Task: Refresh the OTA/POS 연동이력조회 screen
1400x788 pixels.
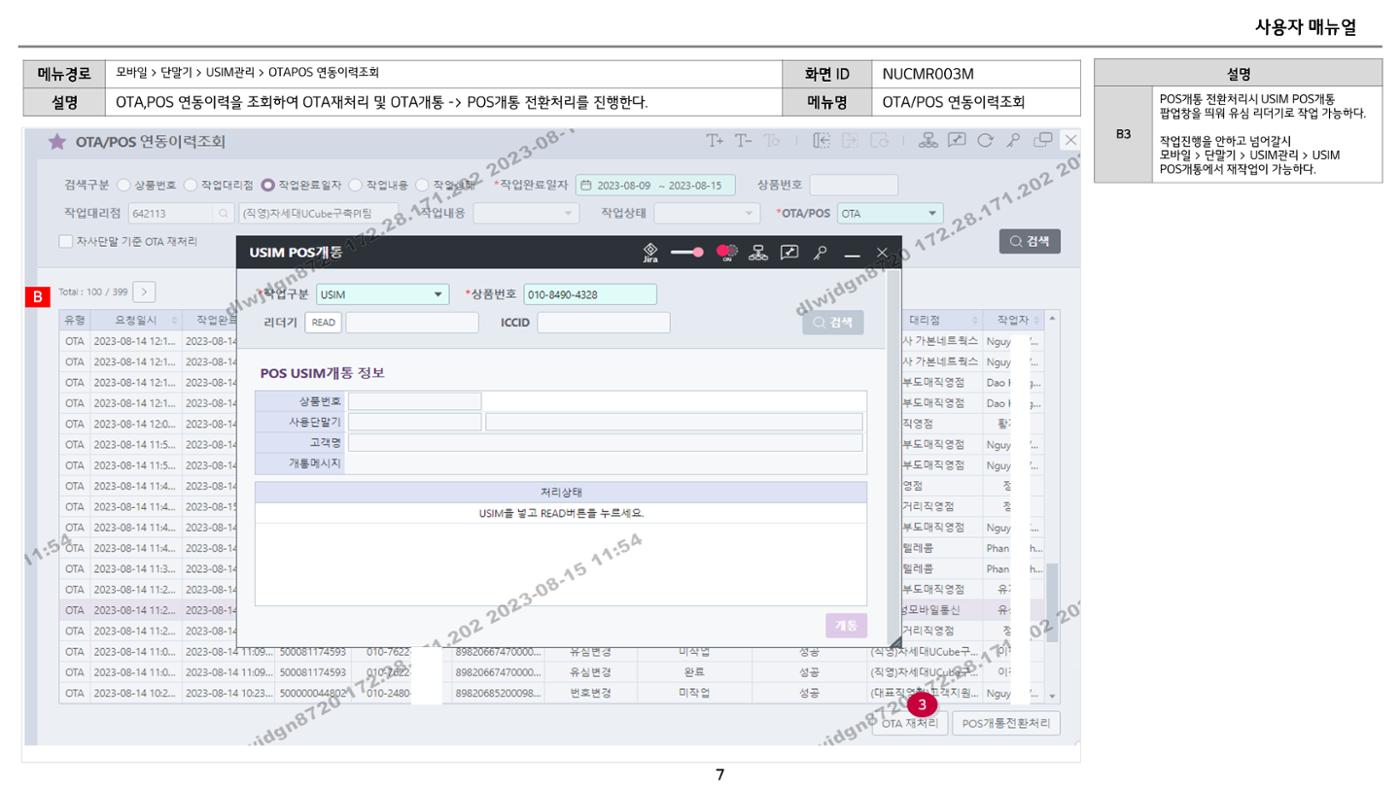Action: 985,141
